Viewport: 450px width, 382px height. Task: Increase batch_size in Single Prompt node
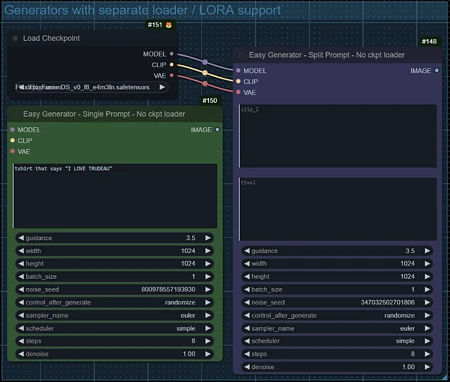(208, 277)
